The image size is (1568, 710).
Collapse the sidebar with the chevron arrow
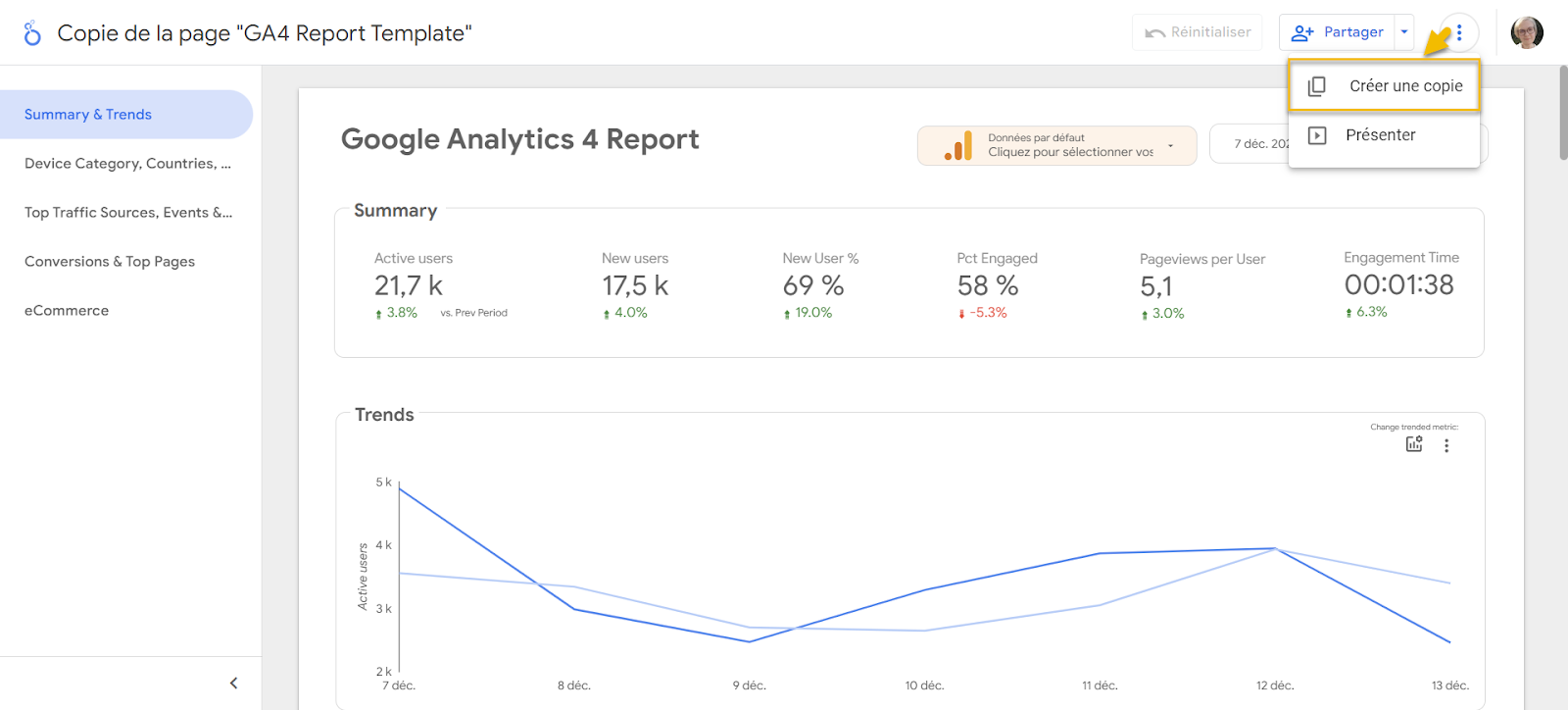(233, 683)
